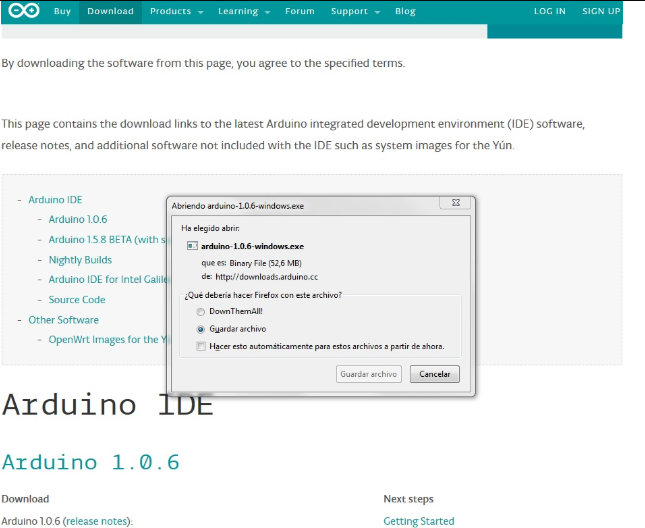Open the release notes link
The image size is (645, 528).
[x=97, y=521]
